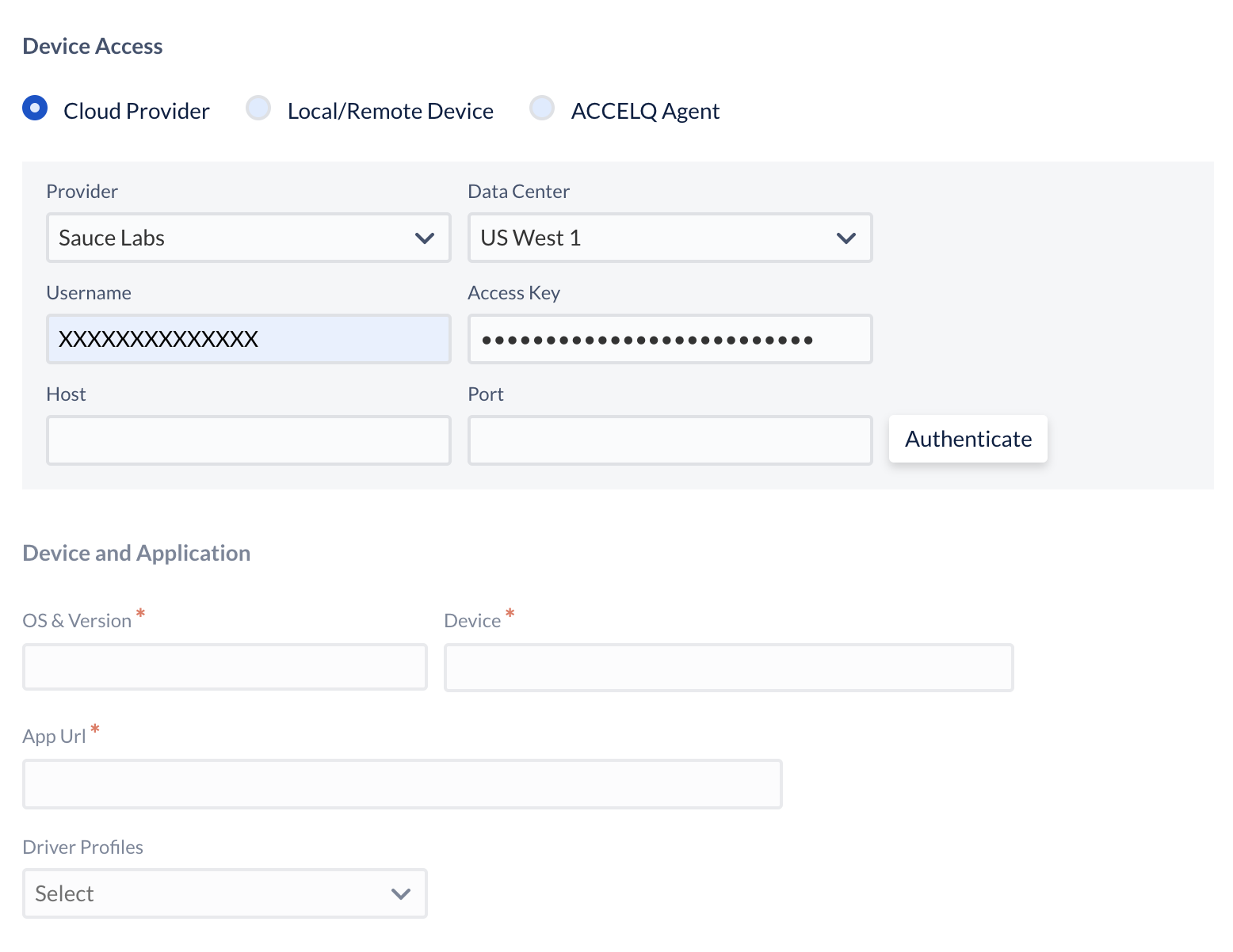Click the App Url label

[x=55, y=737]
